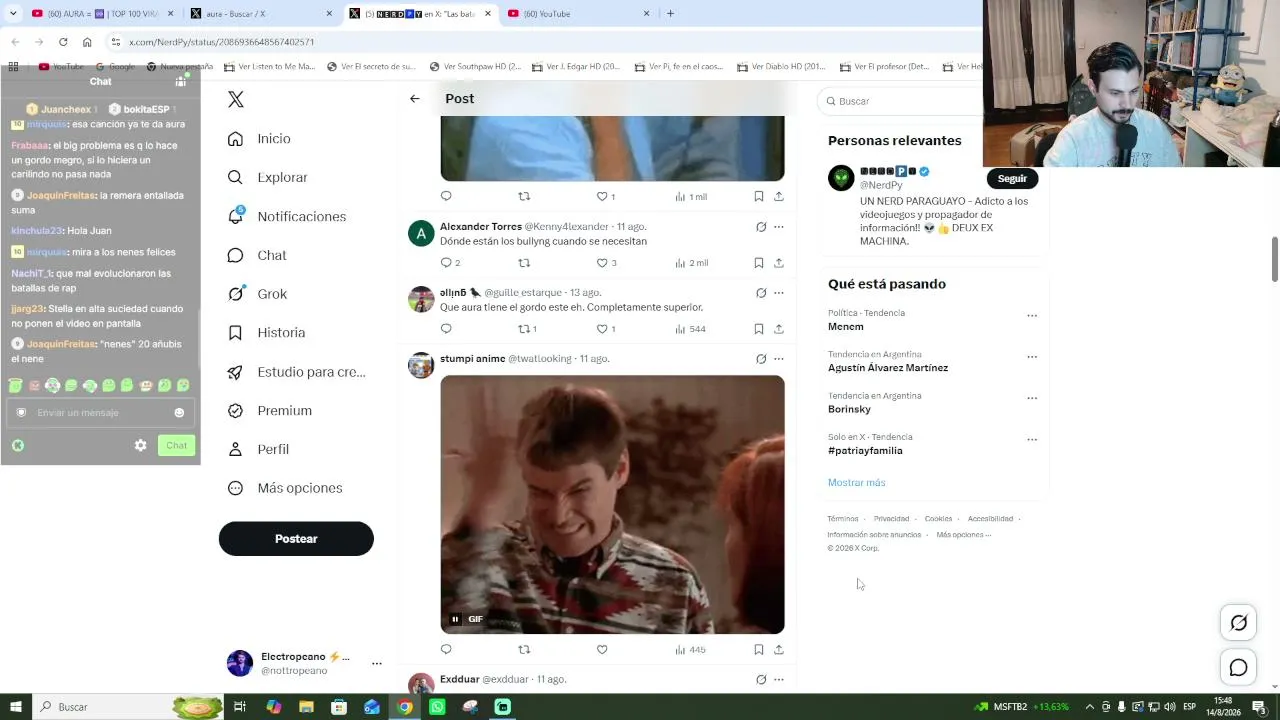Viewport: 1280px width, 720px height.
Task: Open the Privacidad footer link
Action: point(891,519)
